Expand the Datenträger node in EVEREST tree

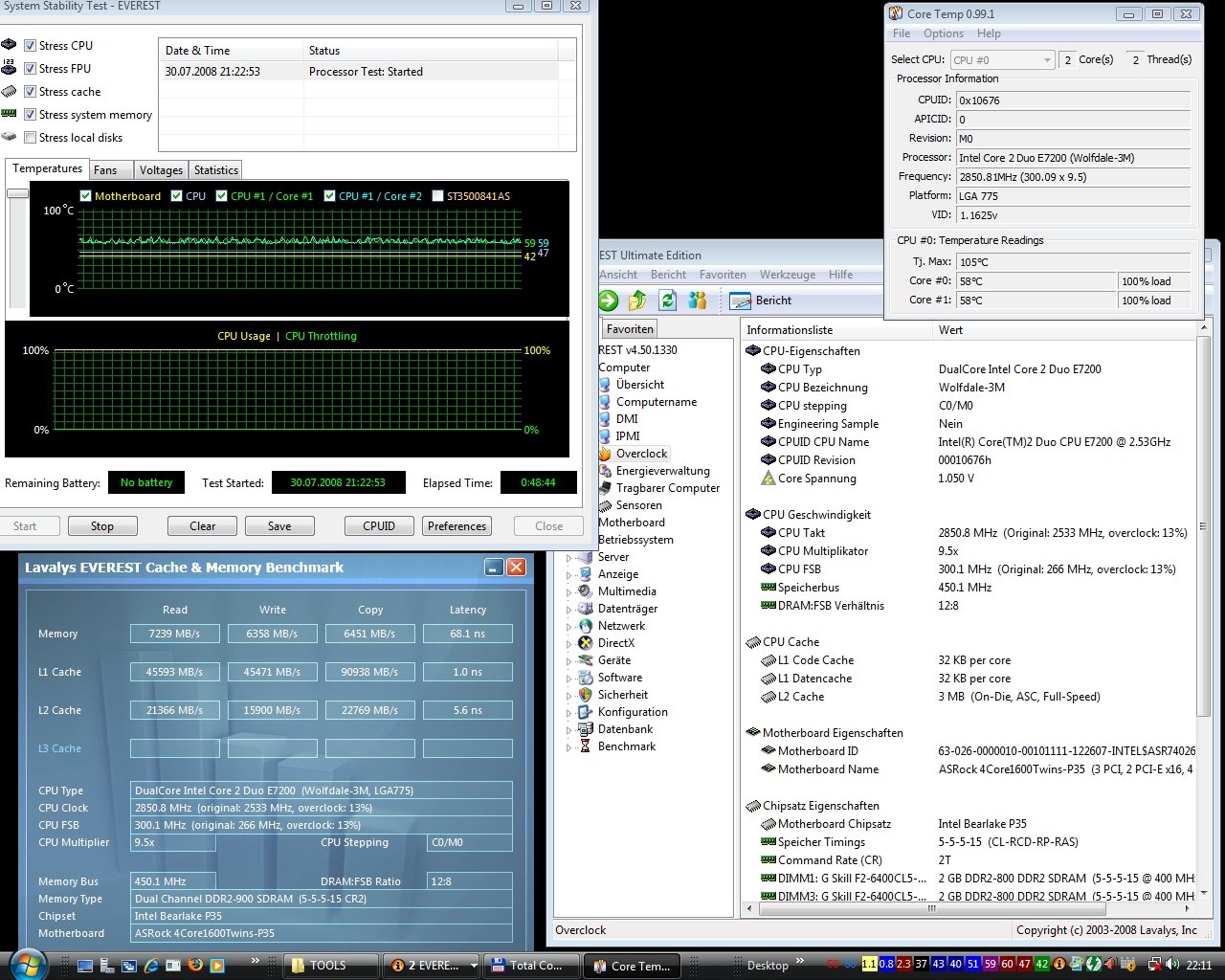tap(568, 609)
